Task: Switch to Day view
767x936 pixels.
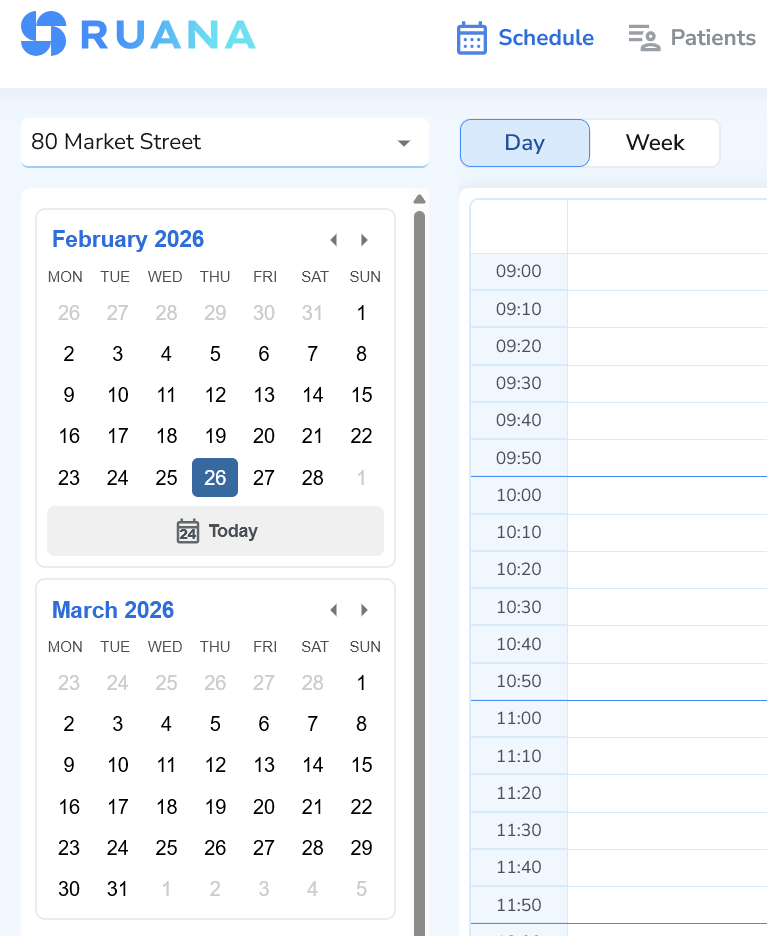Action: [524, 142]
